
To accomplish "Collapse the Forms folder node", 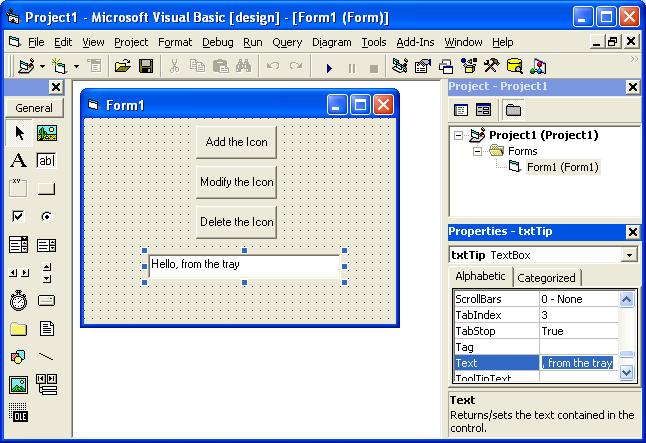I will point(477,151).
